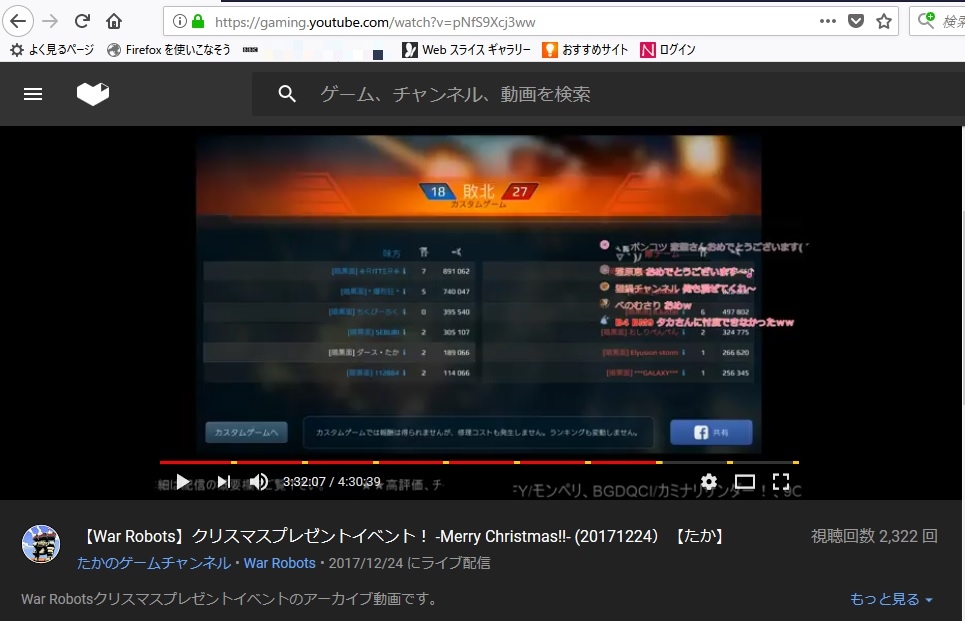Open the たかのゲームチャンネル channel link
The width and height of the screenshot is (965, 621).
coord(154,563)
